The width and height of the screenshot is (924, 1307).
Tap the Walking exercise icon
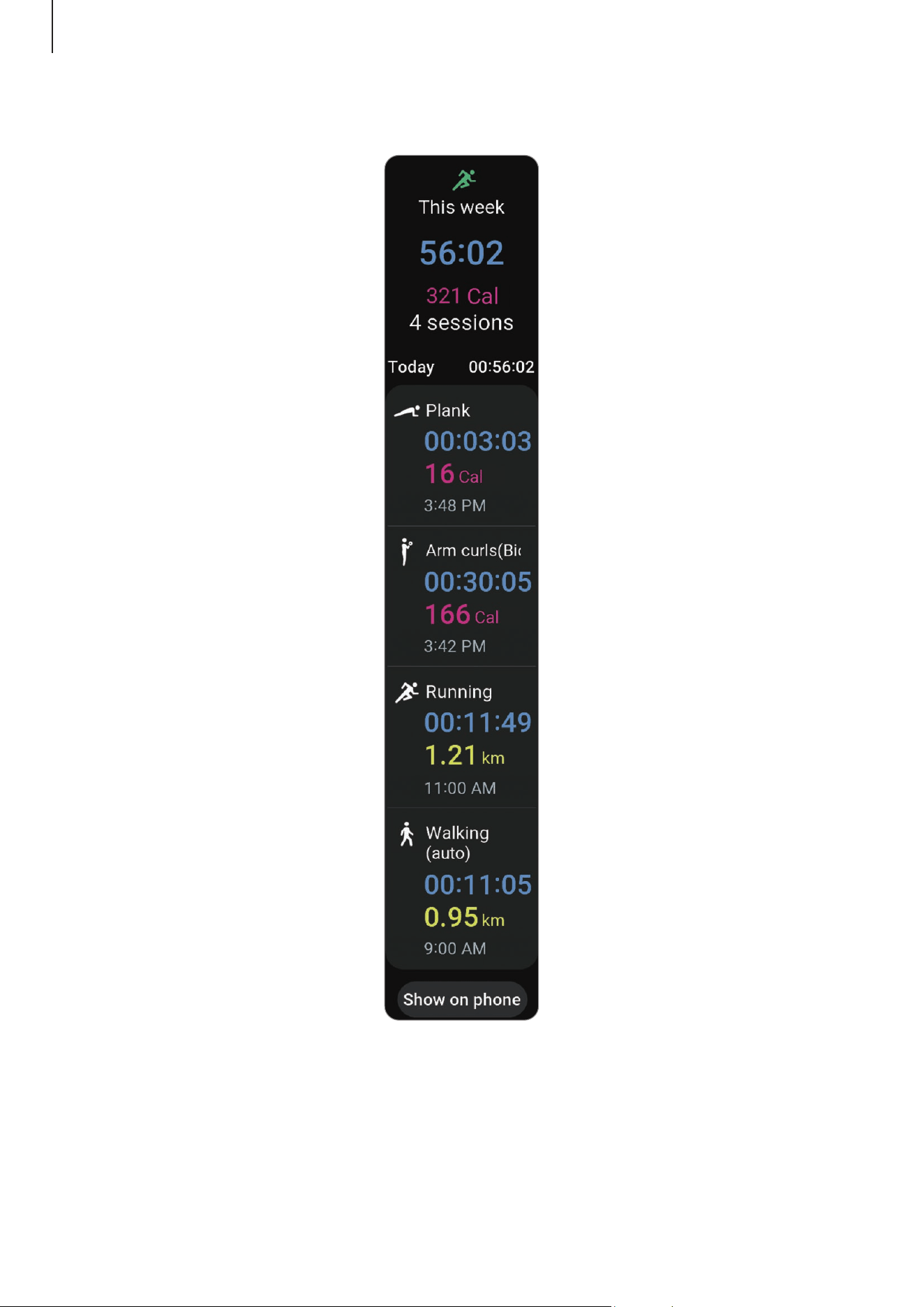[407, 834]
